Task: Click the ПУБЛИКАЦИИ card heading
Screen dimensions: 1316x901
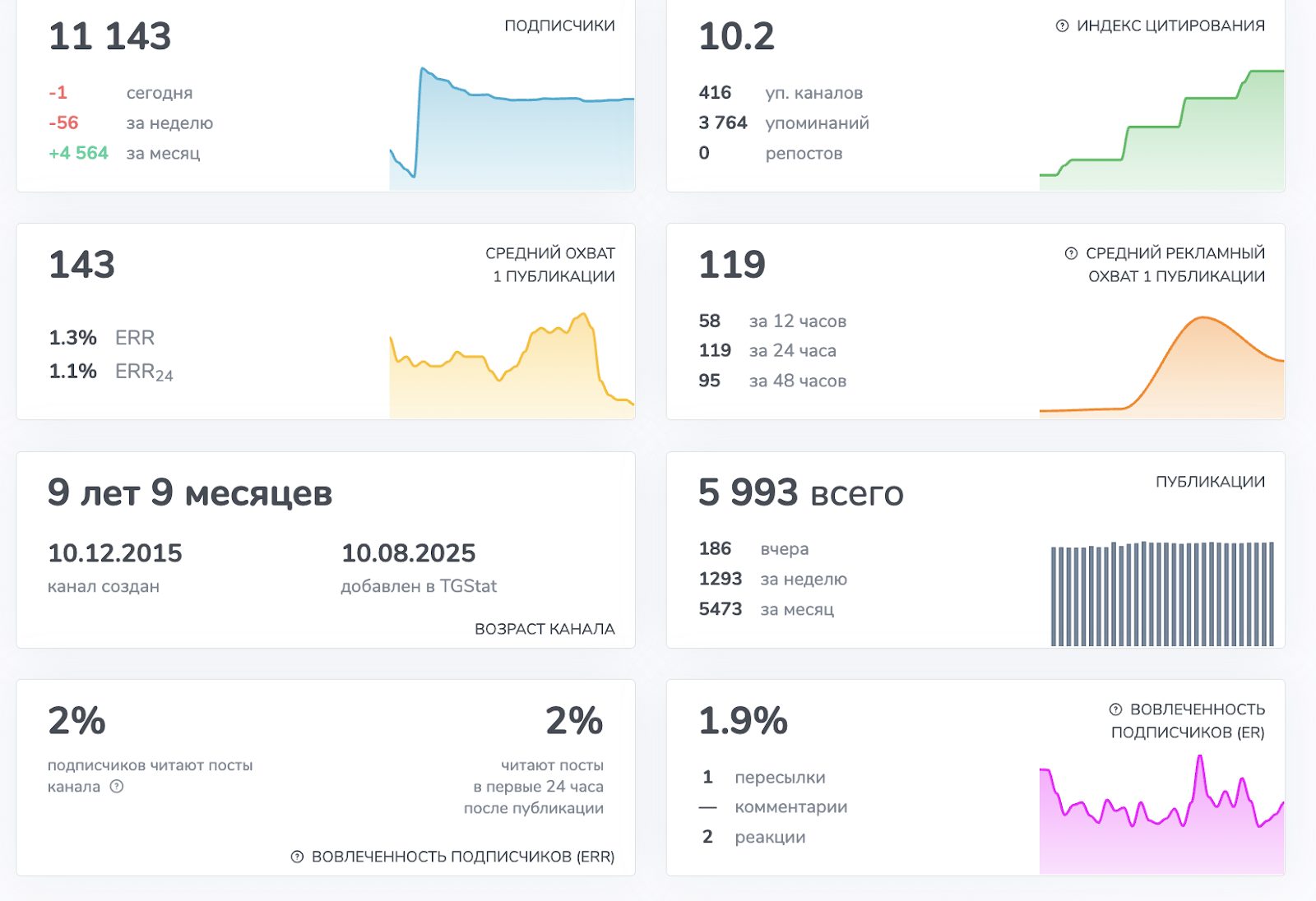Action: [1210, 482]
